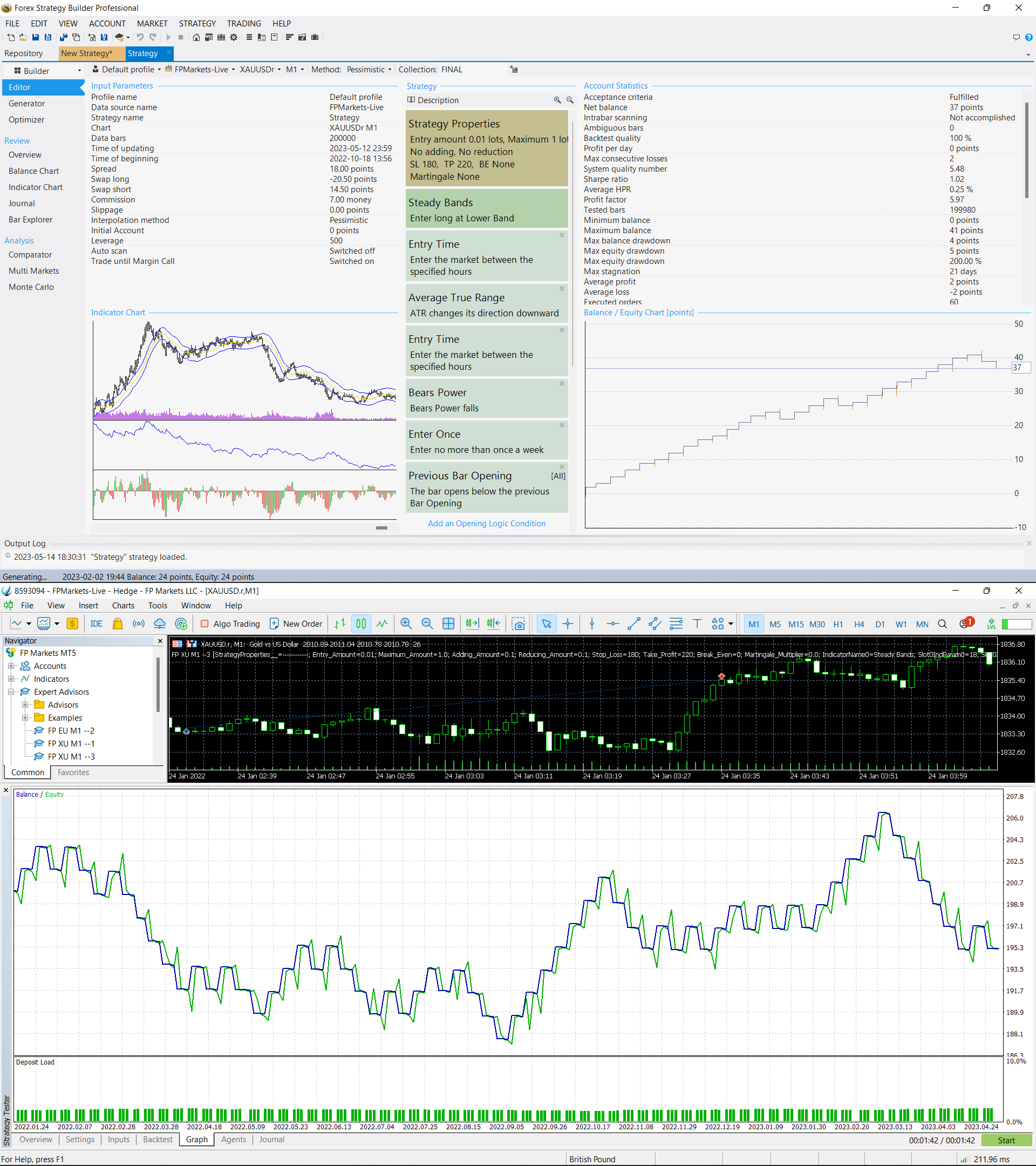Switch to the Backtest tab in tester
Image resolution: width=1036 pixels, height=1166 pixels.
coord(158,1139)
